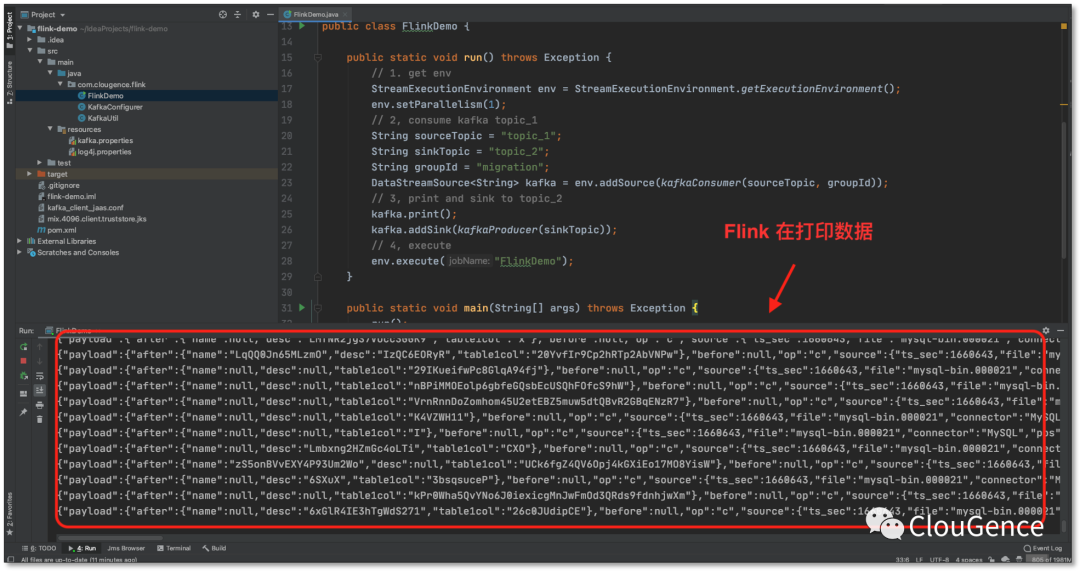This screenshot has height=572, width=1080.
Task: Close the FlinkDemo.java editor tab
Action: (x=345, y=14)
